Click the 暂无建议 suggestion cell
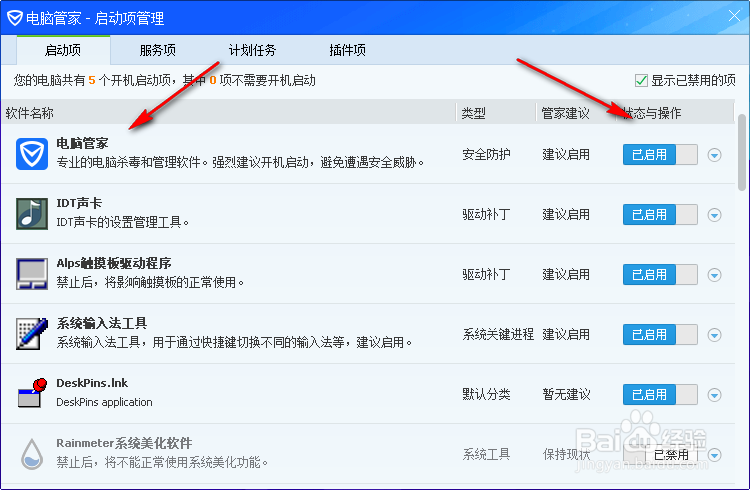Screen dimensions: 750x490 pyautogui.click(x=566, y=394)
